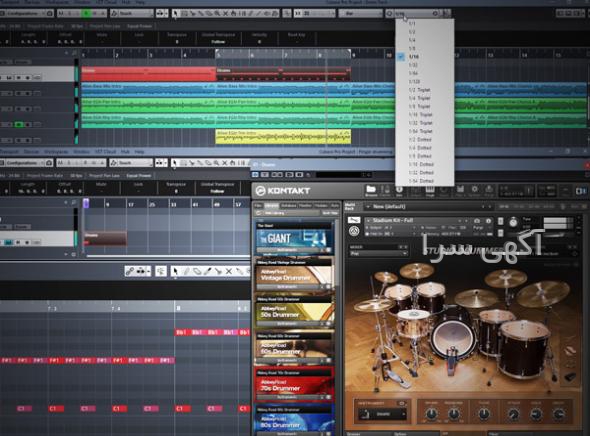Select the Zoom magnifier tool in top Cubase toolbar
The width and height of the screenshot is (590, 436).
(217, 13)
